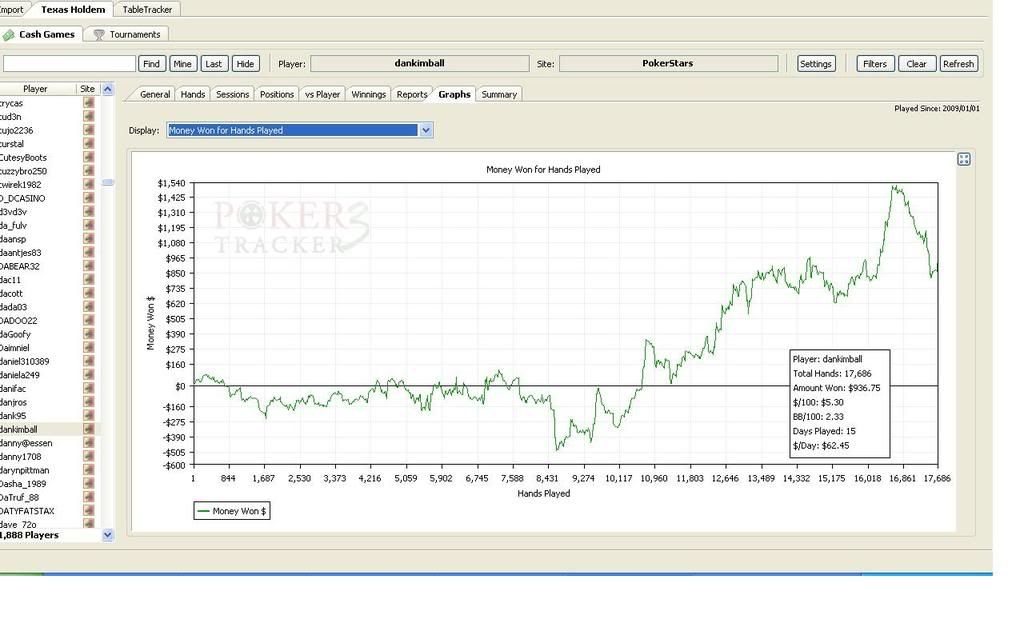Screen dimensions: 1024x619
Task: Click the site icon beside danny1708
Action: [x=88, y=456]
